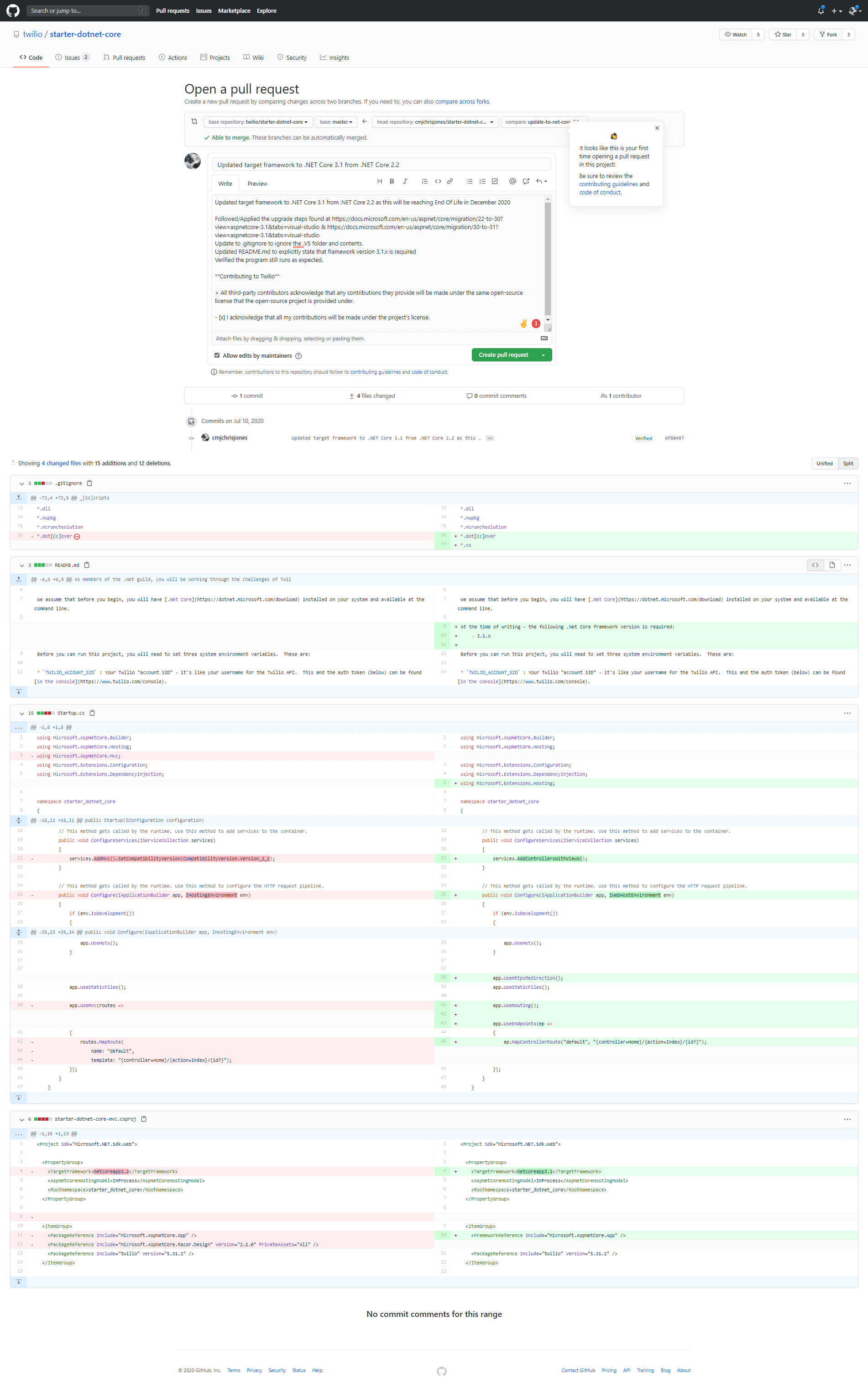Screen dimensions: 868x1389
Task: Open compare across forks link
Action: point(462,102)
